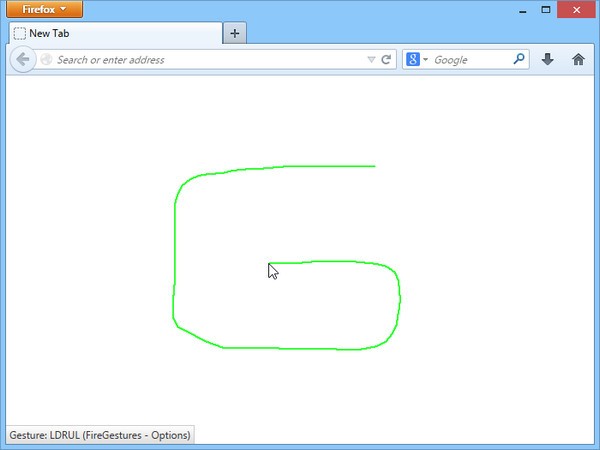
Task: Click the back arrow button
Action: (23, 59)
